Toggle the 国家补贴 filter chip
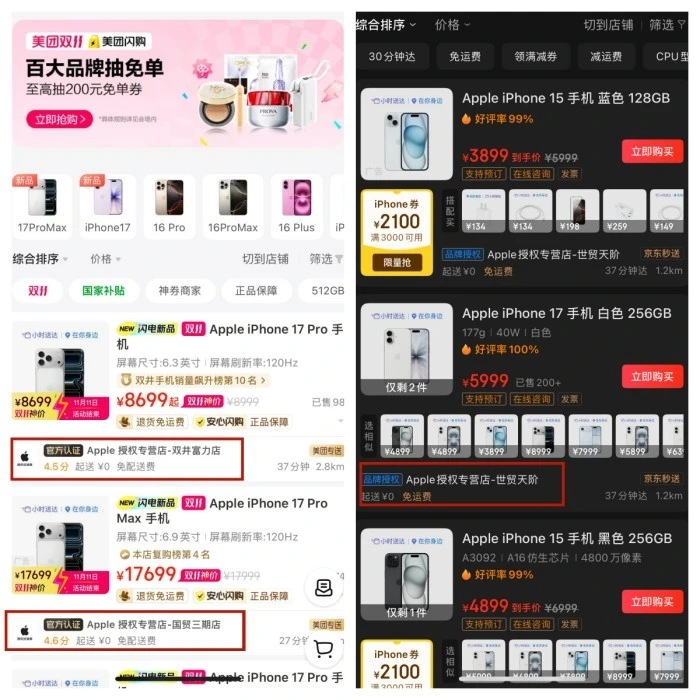This screenshot has width=700, height=700. pyautogui.click(x=103, y=291)
